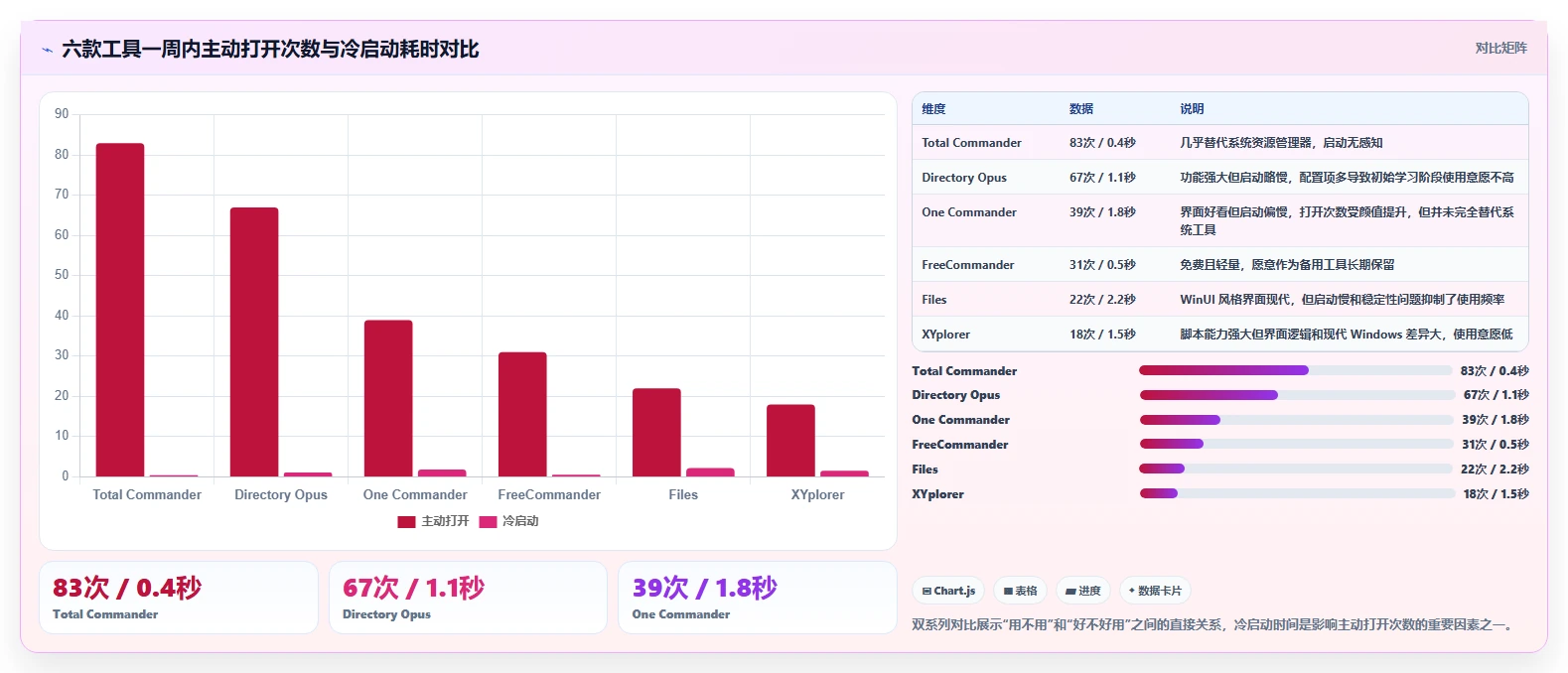Click One Commander x-axis label
Screen dimensions: 1568x673
pyautogui.click(x=415, y=495)
